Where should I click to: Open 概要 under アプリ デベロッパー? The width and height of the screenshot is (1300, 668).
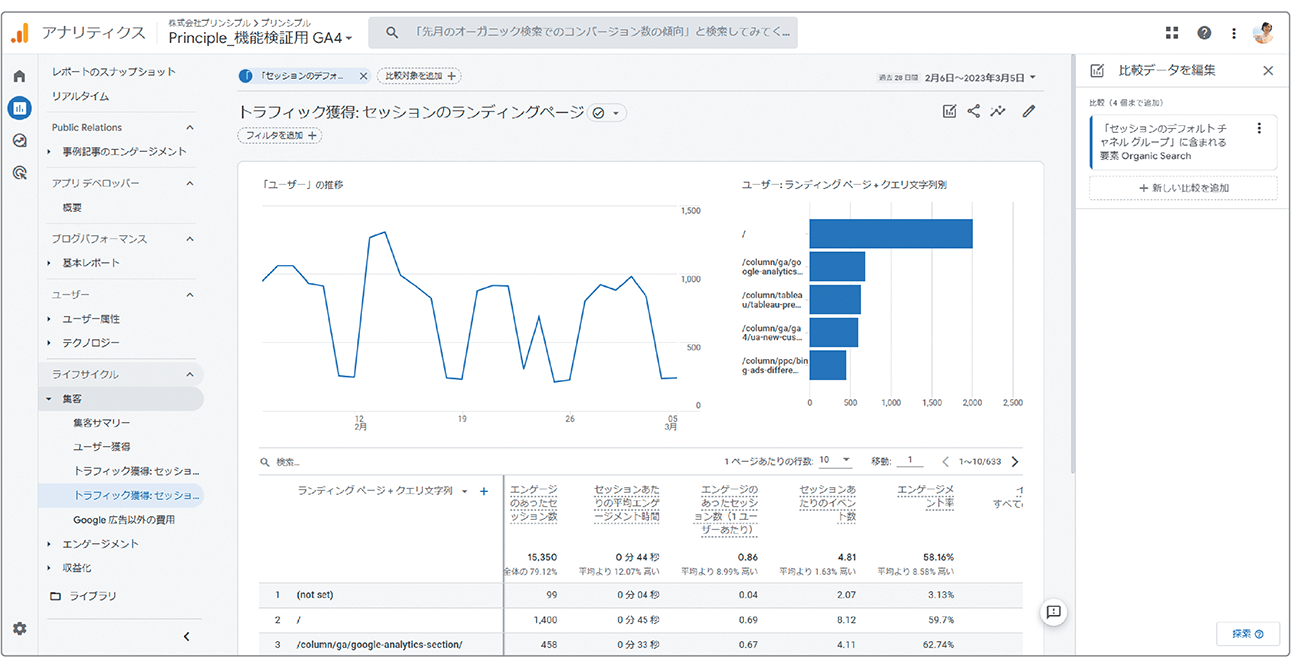(73, 208)
